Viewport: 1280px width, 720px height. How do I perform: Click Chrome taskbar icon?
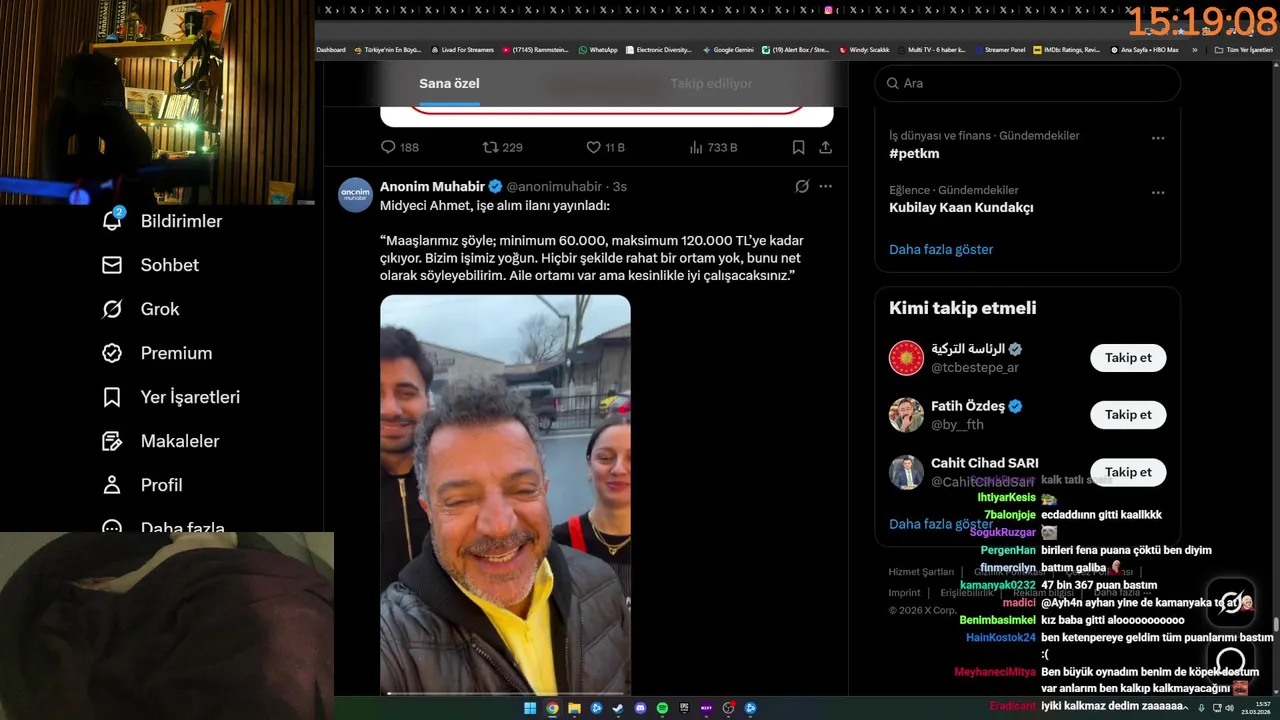tap(552, 708)
